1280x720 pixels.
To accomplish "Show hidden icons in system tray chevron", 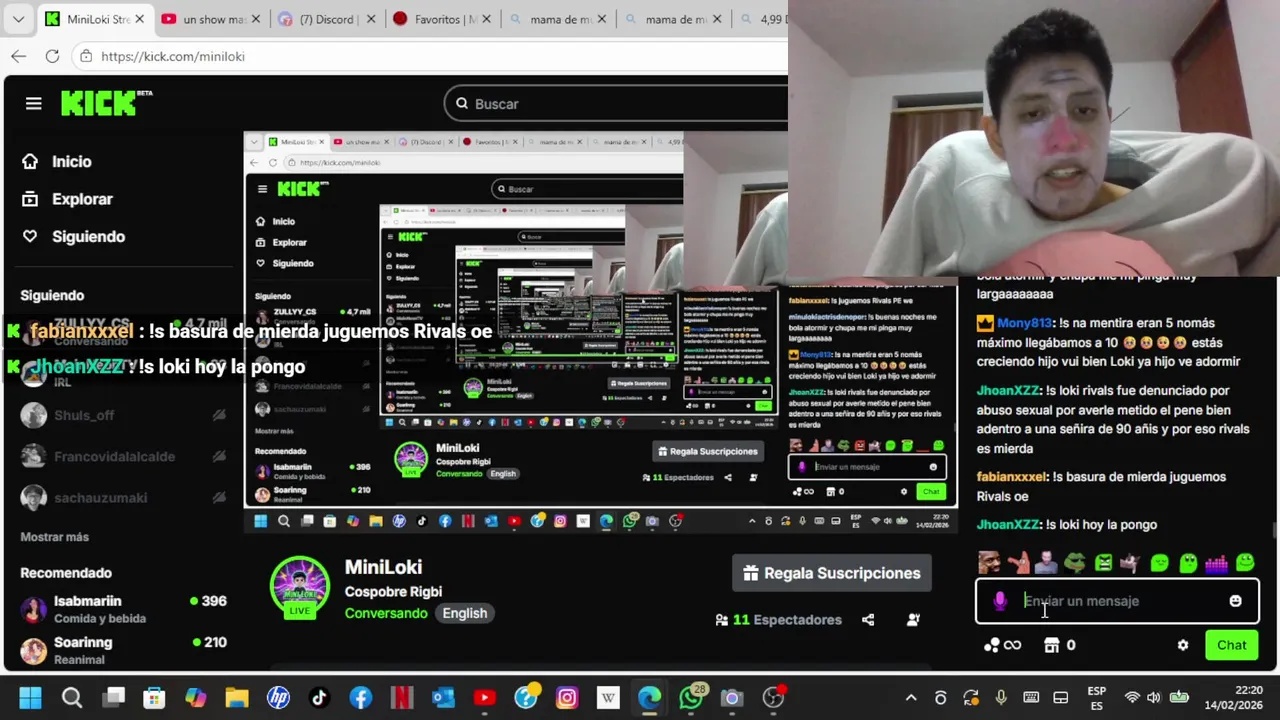I will [911, 698].
